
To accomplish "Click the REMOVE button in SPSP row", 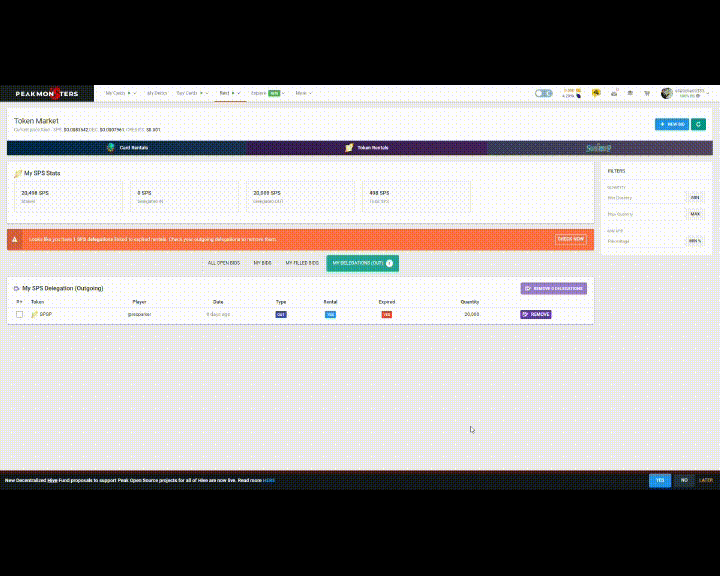I will [x=536, y=315].
